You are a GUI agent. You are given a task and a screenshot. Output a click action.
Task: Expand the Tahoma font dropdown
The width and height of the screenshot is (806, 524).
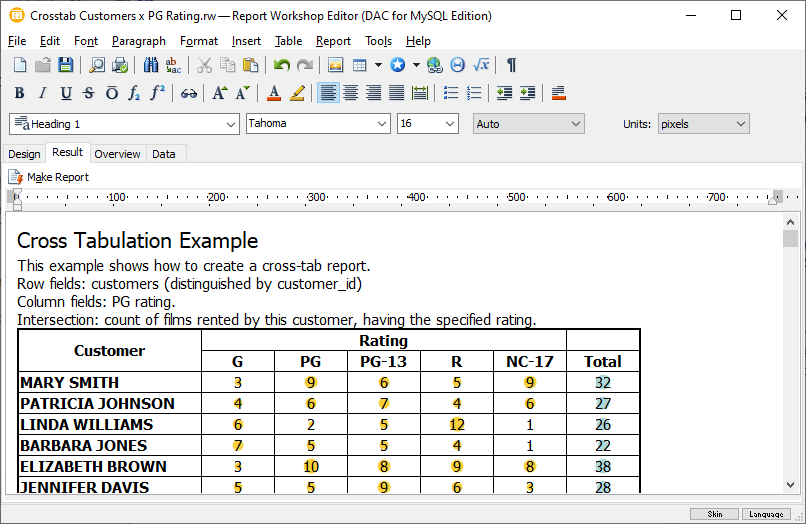coord(381,124)
